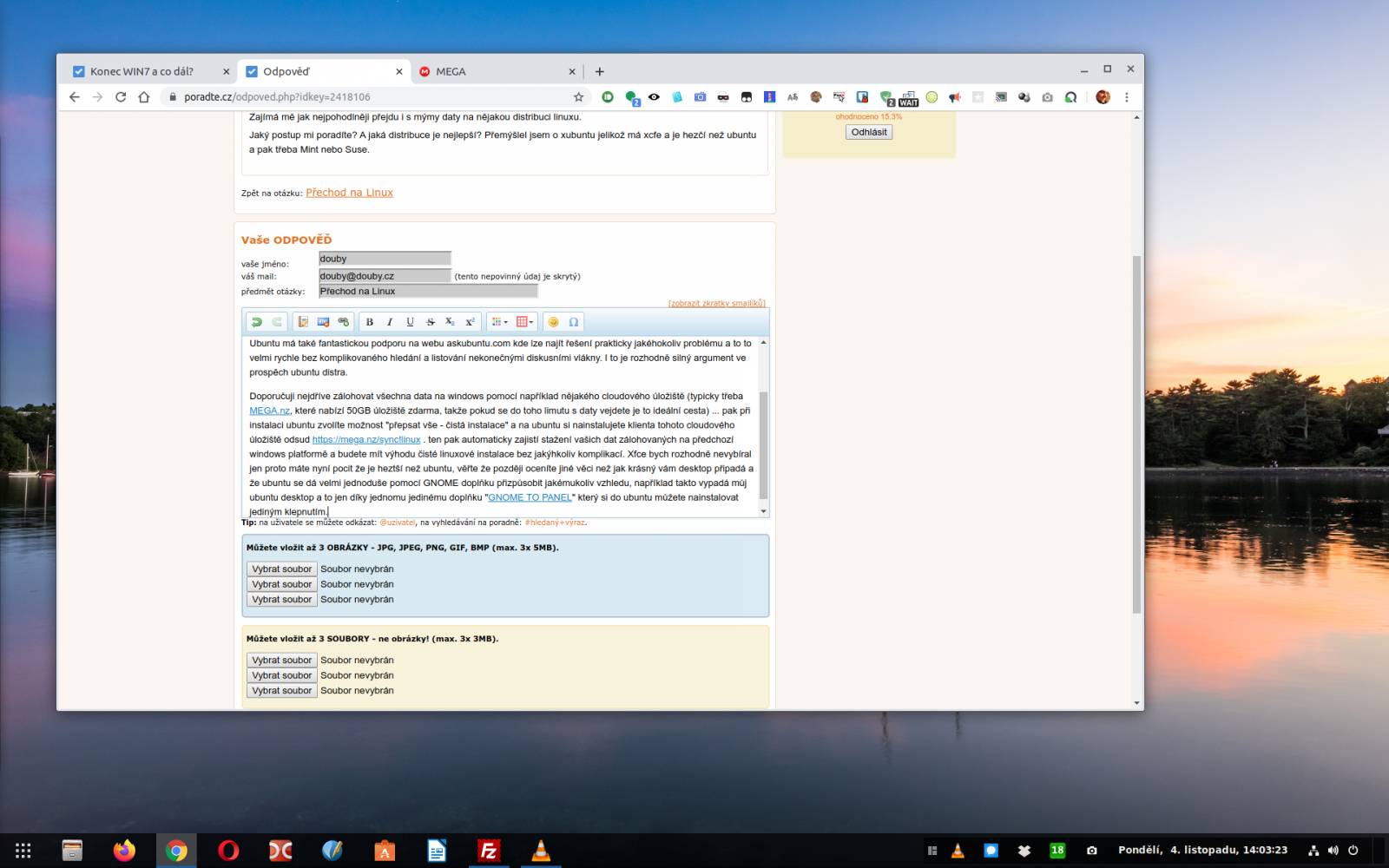
Task: Click the page's vertical scrollbar thumb
Action: point(1136,434)
